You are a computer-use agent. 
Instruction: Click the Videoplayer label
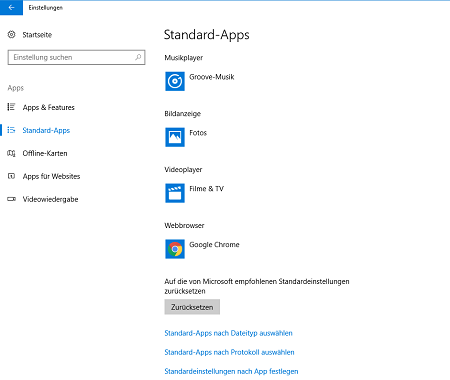[x=183, y=170]
